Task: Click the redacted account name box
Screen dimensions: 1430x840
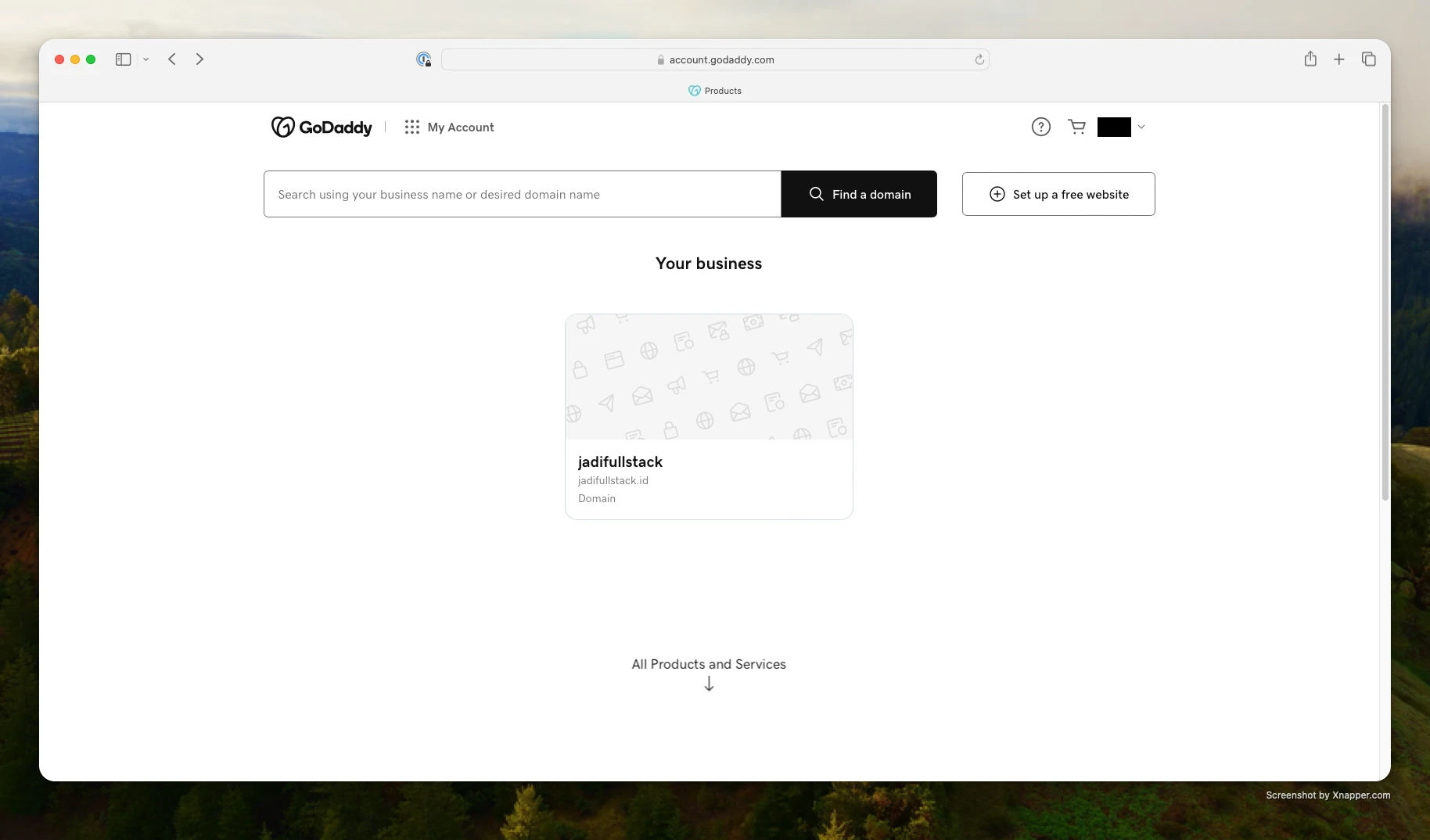Action: click(1114, 127)
